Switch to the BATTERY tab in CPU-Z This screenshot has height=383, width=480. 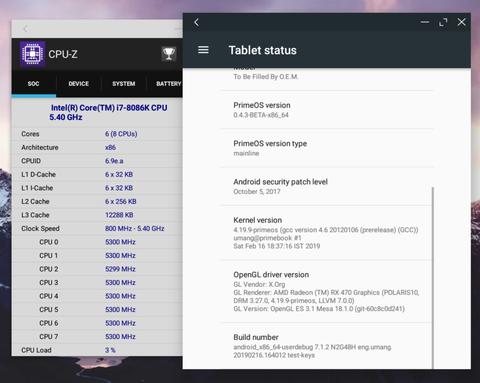click(x=165, y=84)
